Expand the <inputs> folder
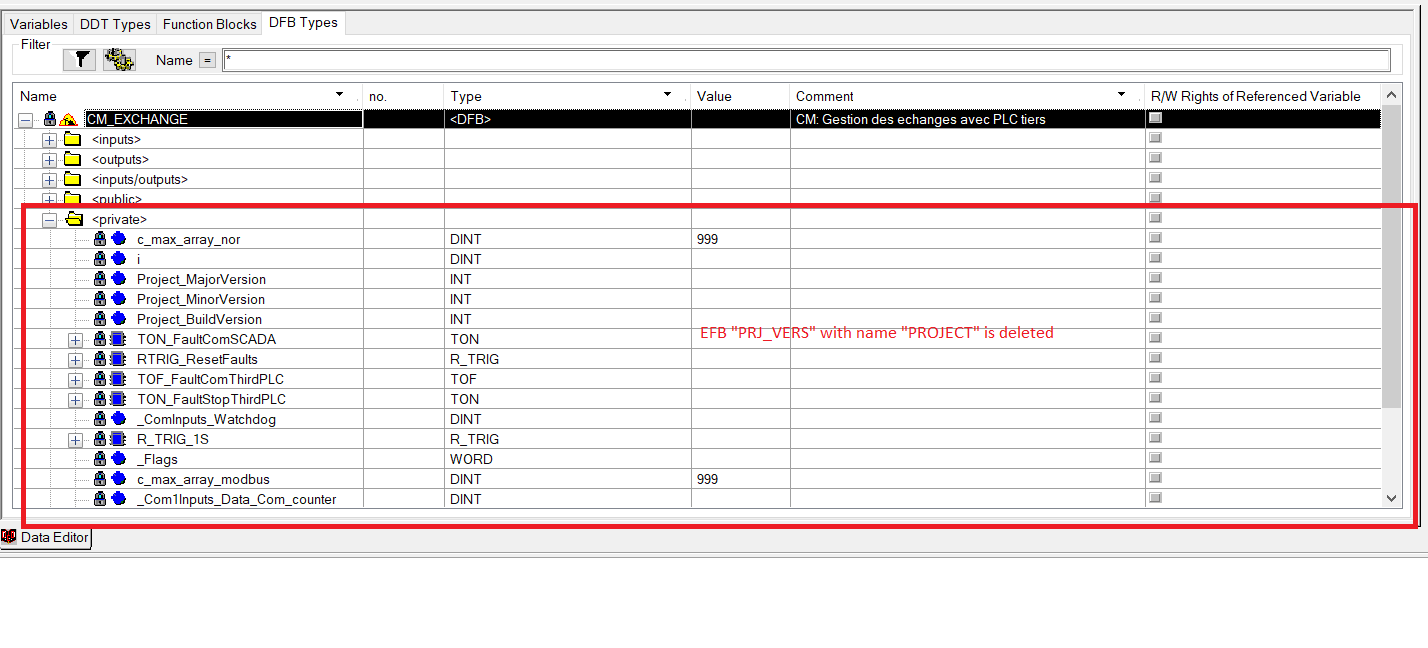This screenshot has width=1428, height=648. click(x=49, y=139)
